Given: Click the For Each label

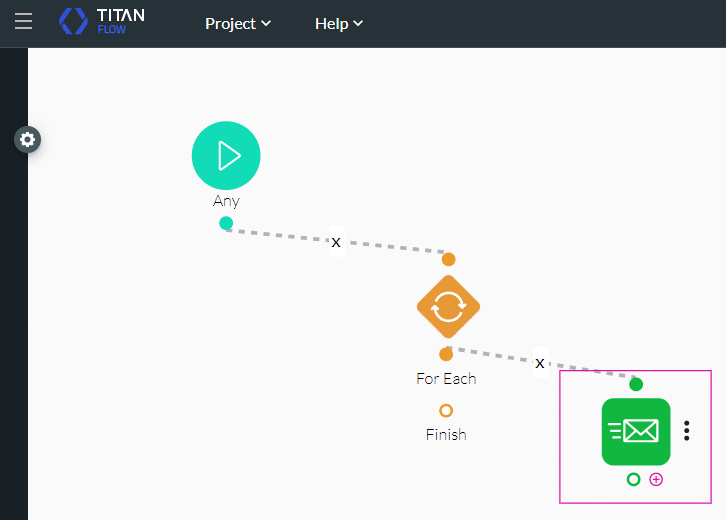Looking at the screenshot, I should 446,379.
